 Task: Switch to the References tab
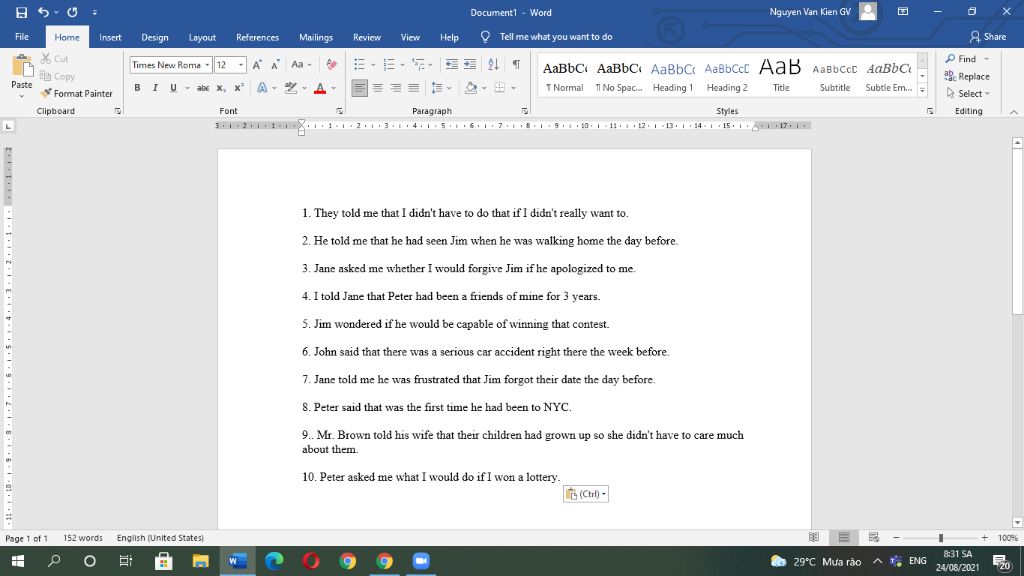point(257,37)
